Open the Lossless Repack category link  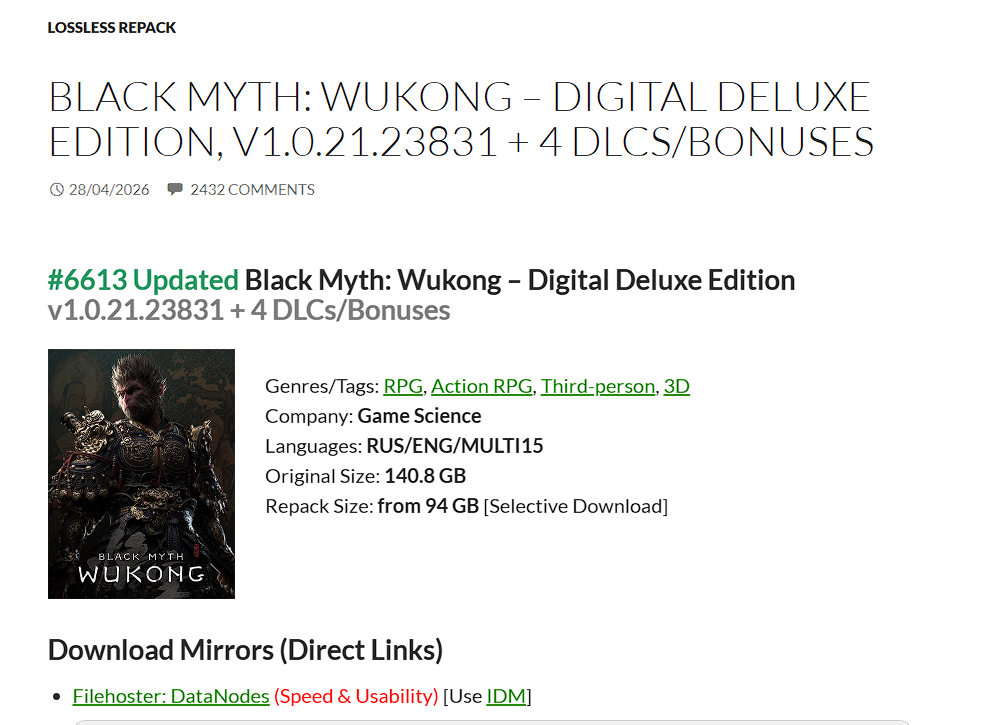coord(112,28)
